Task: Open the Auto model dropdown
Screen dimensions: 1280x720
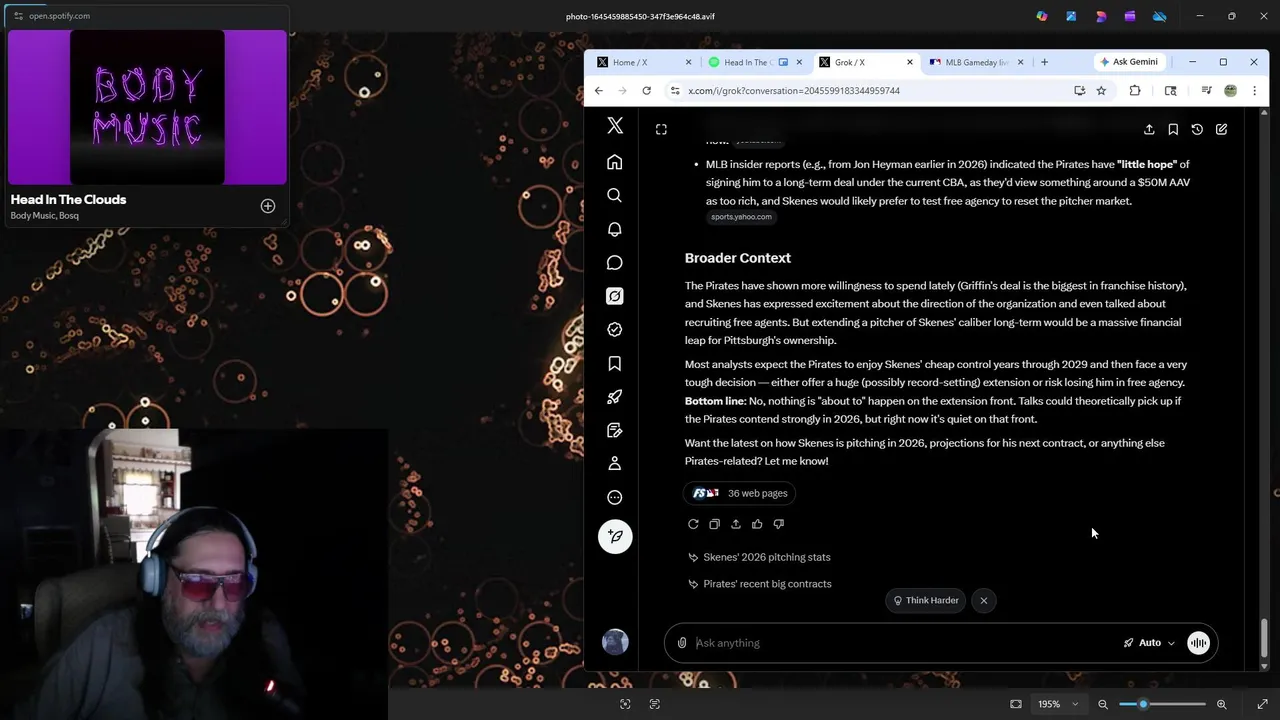Action: (1149, 643)
